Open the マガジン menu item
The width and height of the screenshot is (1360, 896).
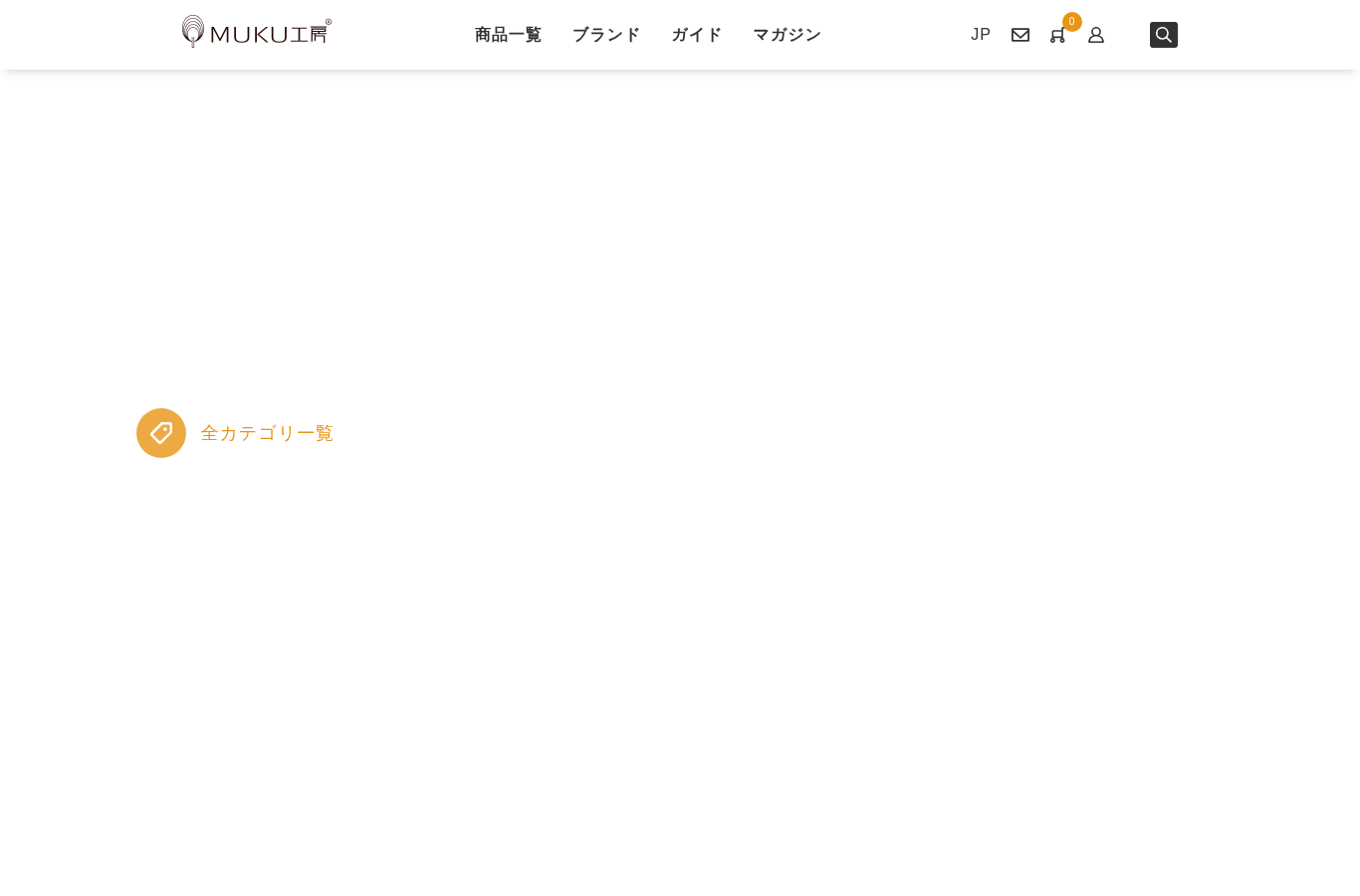coord(787,35)
